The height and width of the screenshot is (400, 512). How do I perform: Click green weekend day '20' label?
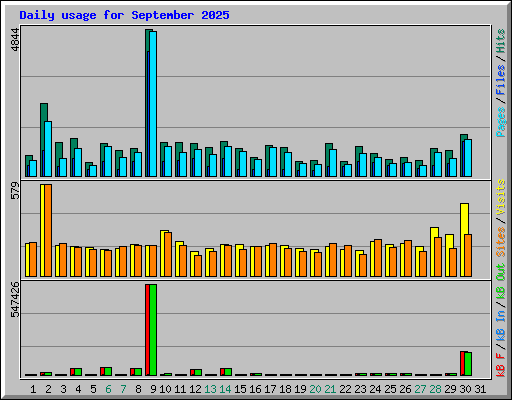click(x=315, y=389)
